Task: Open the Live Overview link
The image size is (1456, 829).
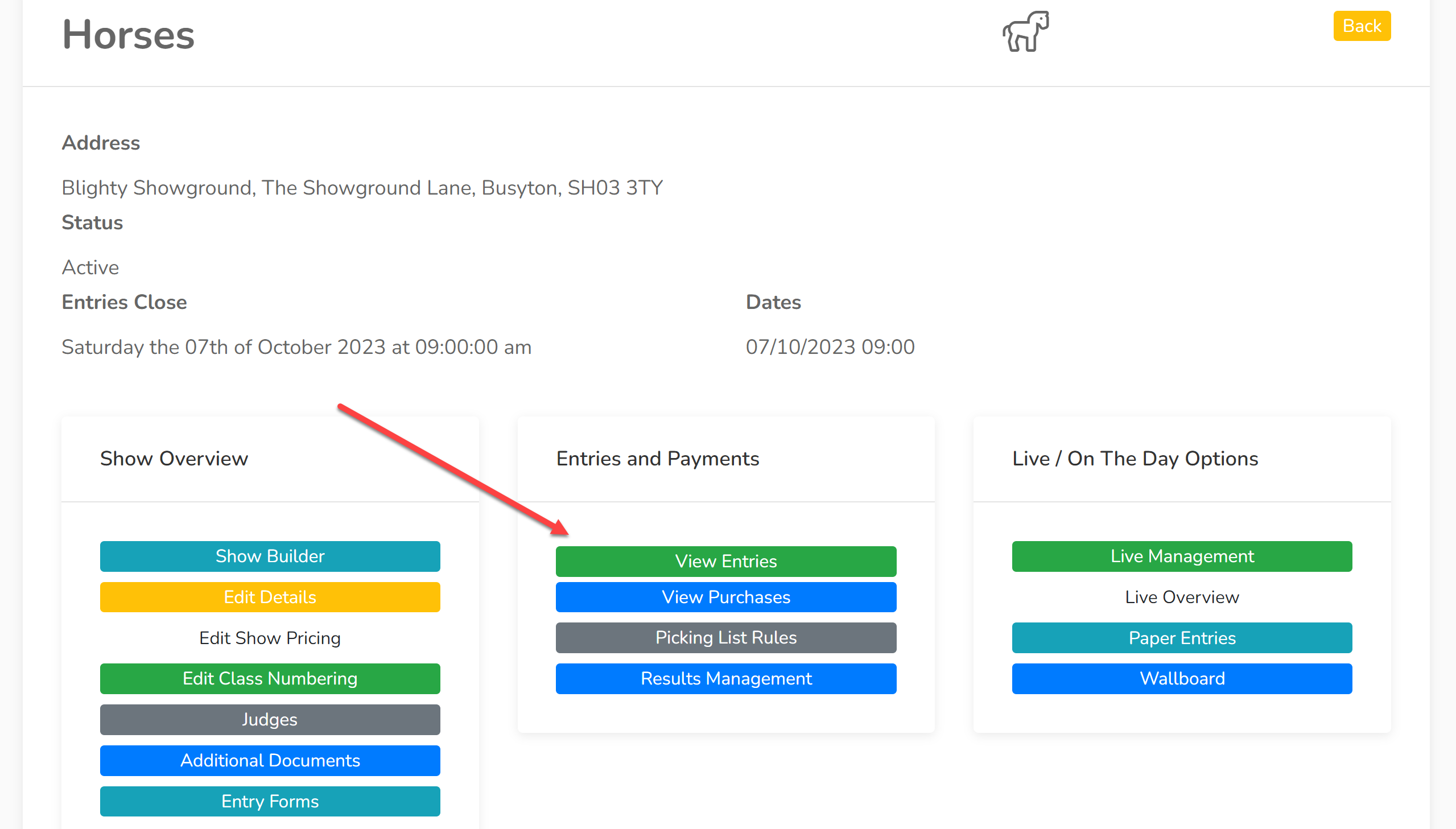Action: pyautogui.click(x=1182, y=597)
